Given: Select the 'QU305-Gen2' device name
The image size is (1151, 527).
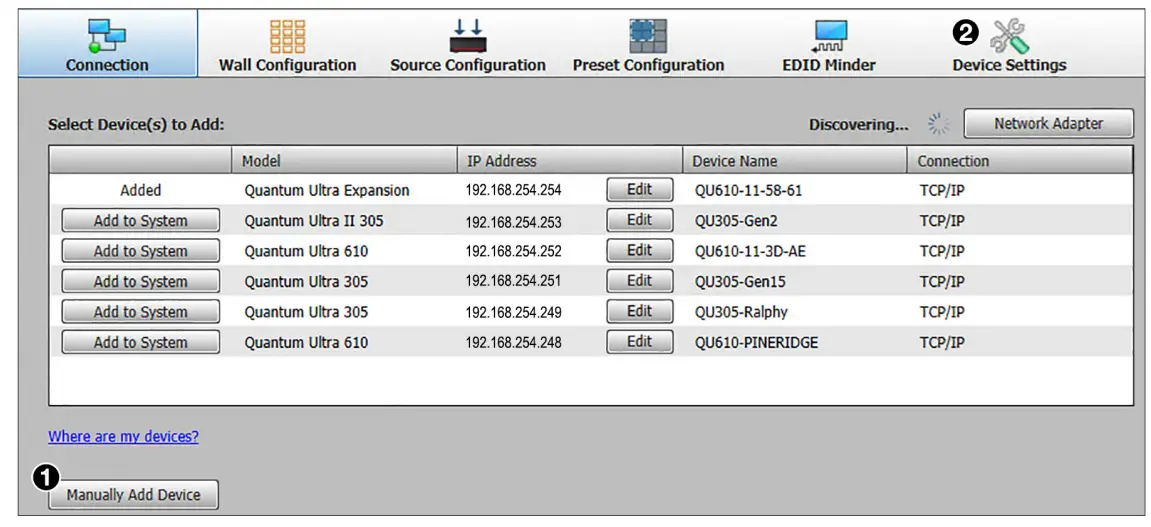Looking at the screenshot, I should (736, 221).
